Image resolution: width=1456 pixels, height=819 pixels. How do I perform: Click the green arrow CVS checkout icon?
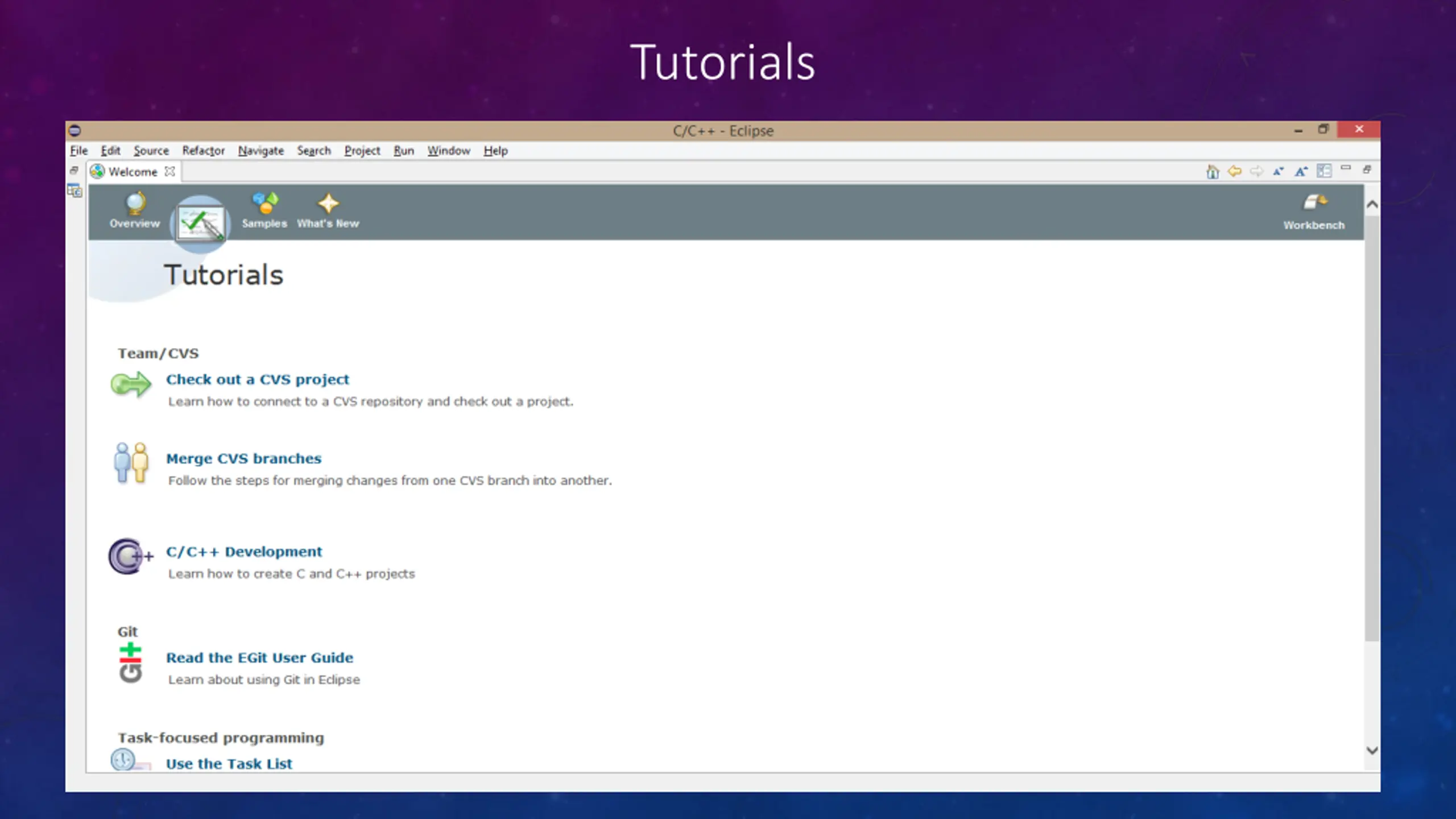(x=131, y=384)
